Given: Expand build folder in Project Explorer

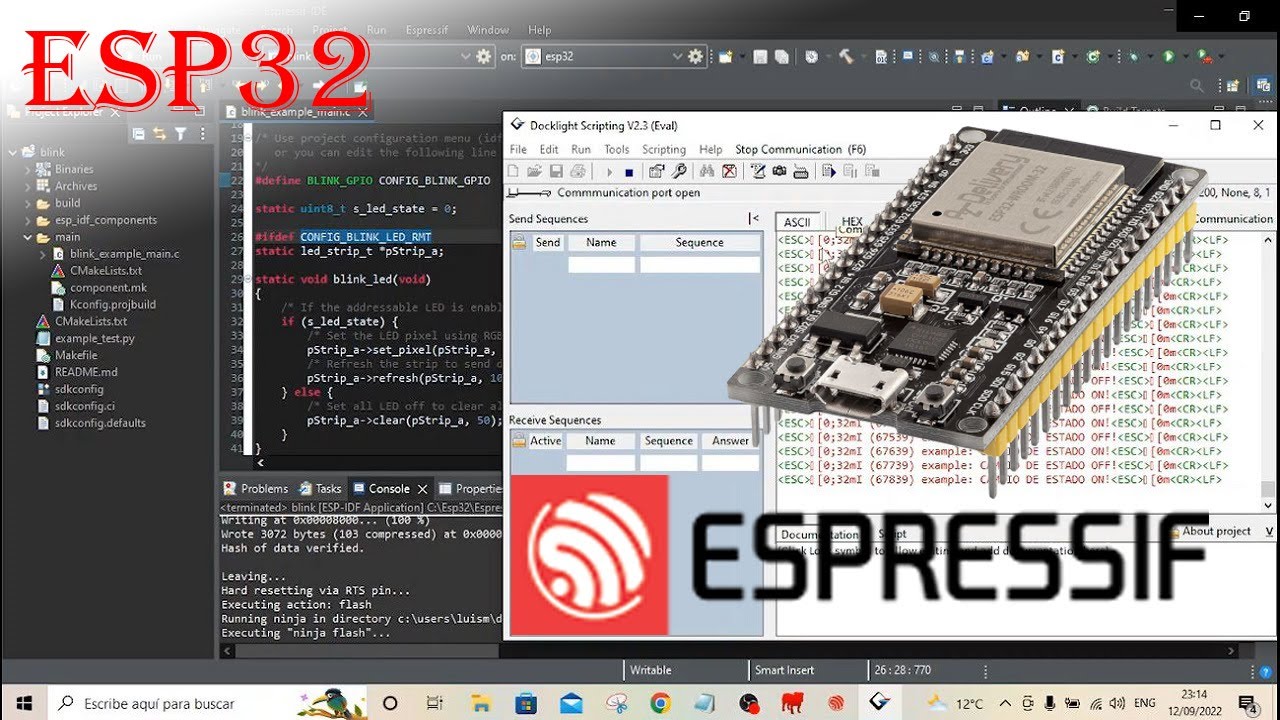Looking at the screenshot, I should [27, 203].
